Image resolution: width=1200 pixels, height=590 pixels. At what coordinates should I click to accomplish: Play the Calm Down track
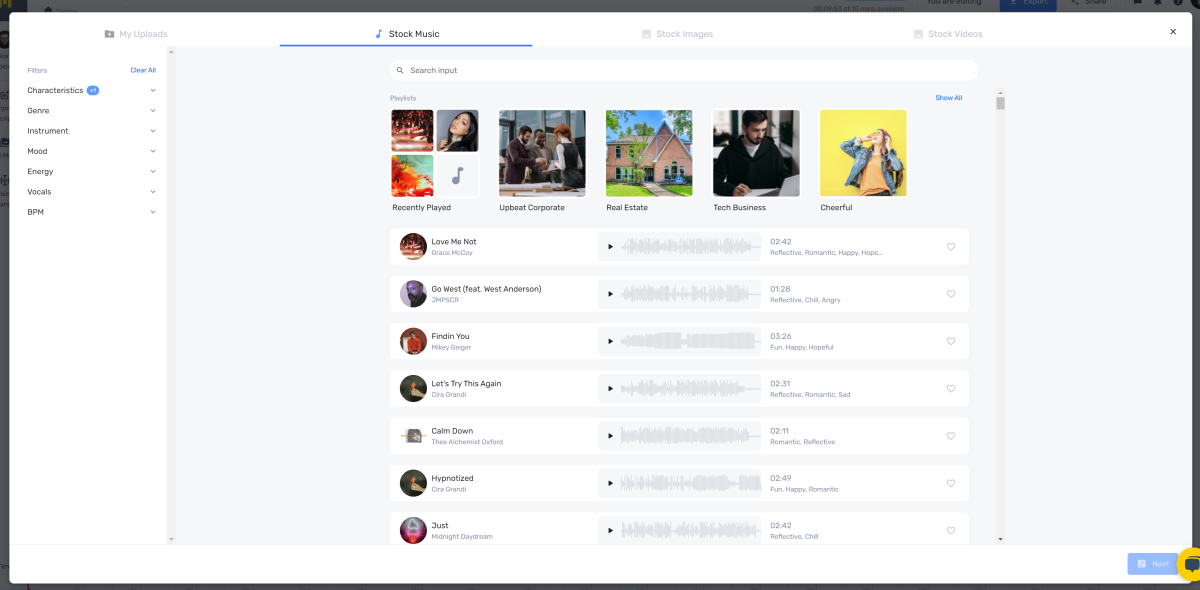click(610, 436)
